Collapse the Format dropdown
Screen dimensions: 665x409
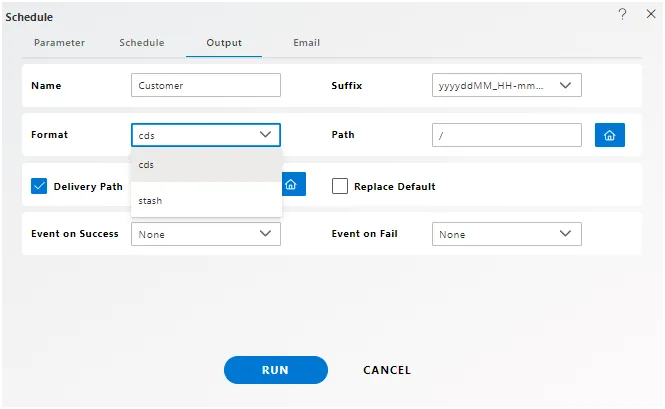265,134
